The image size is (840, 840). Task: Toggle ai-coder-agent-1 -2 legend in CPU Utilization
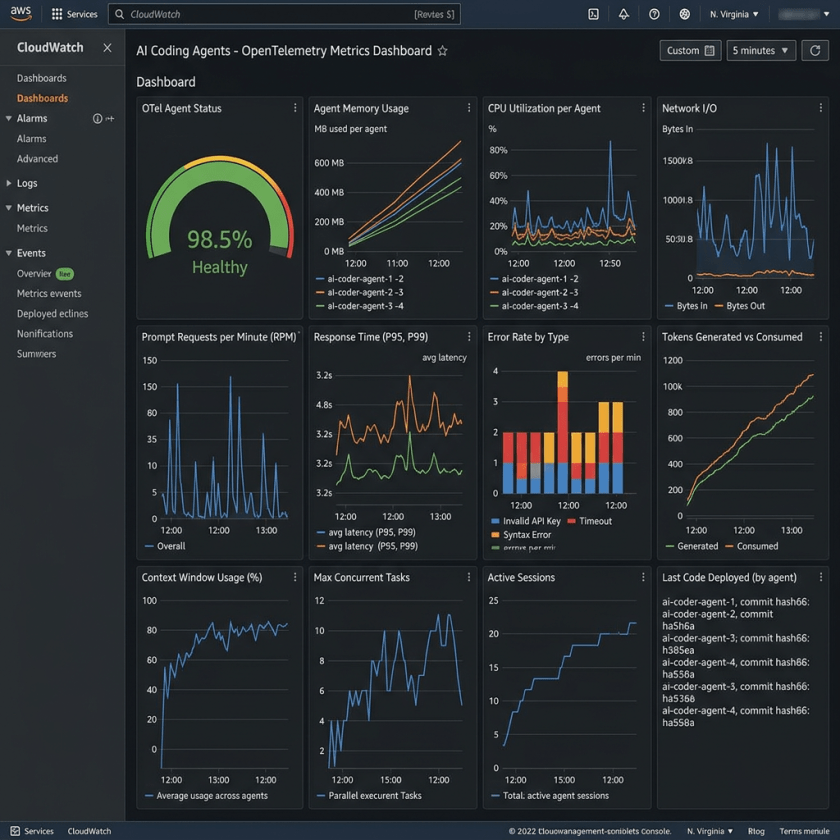coord(534,279)
